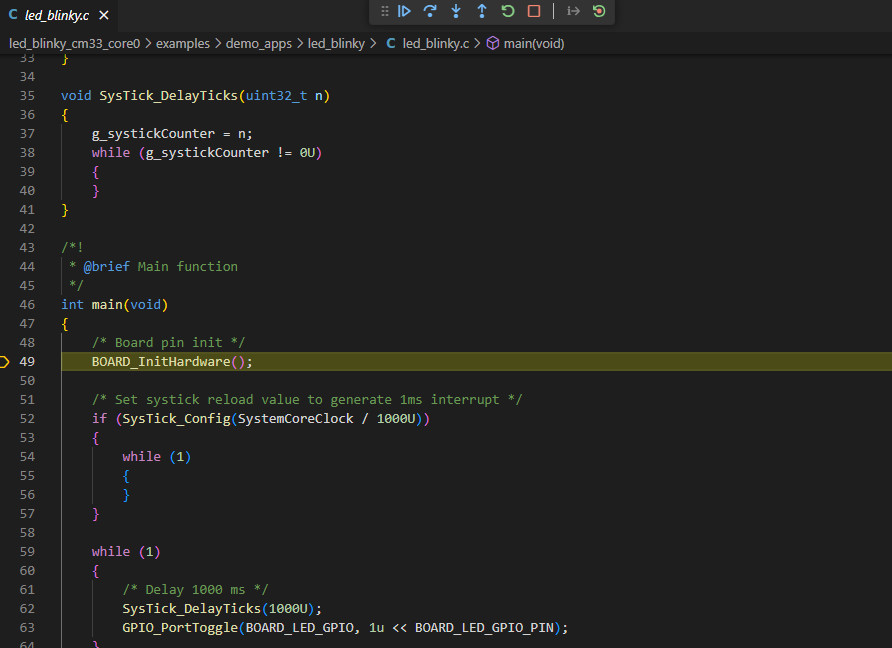Click the green Restart debug icon
Screen dimensions: 892x648
point(507,11)
